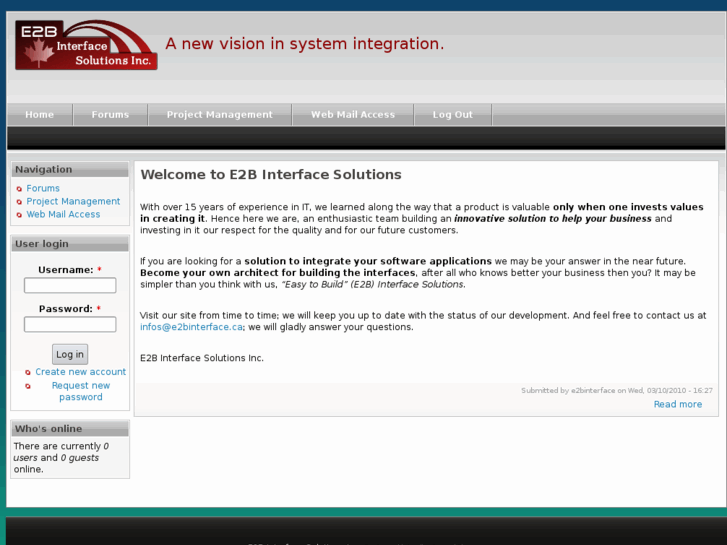727x545 pixels.
Task: Open the Read more link
Action: point(677,404)
